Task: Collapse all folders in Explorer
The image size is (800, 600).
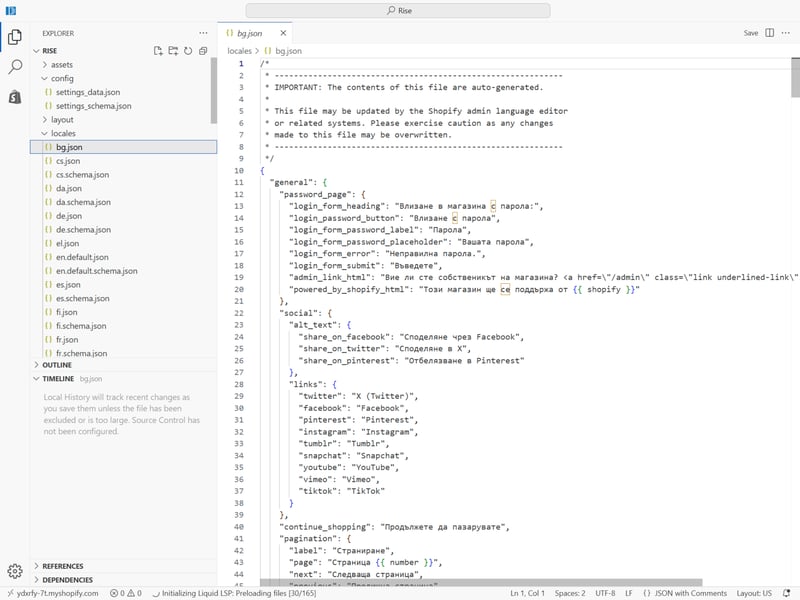Action: point(203,50)
